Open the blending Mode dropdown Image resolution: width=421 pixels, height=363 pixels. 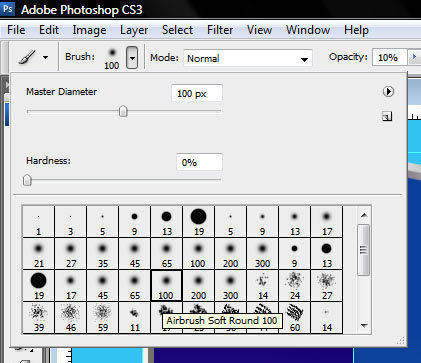(x=248, y=58)
